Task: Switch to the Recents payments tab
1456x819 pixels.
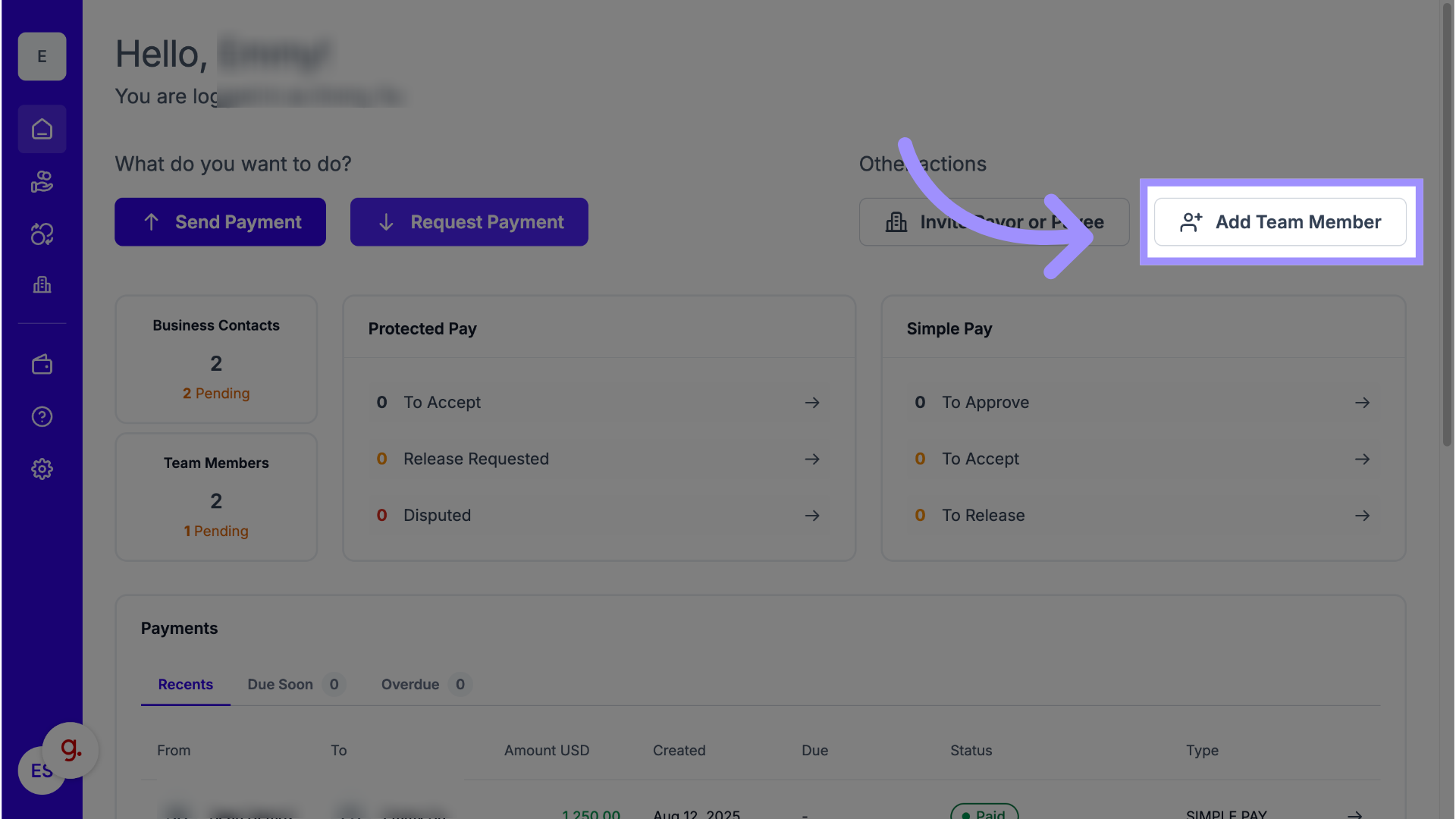Action: tap(185, 685)
